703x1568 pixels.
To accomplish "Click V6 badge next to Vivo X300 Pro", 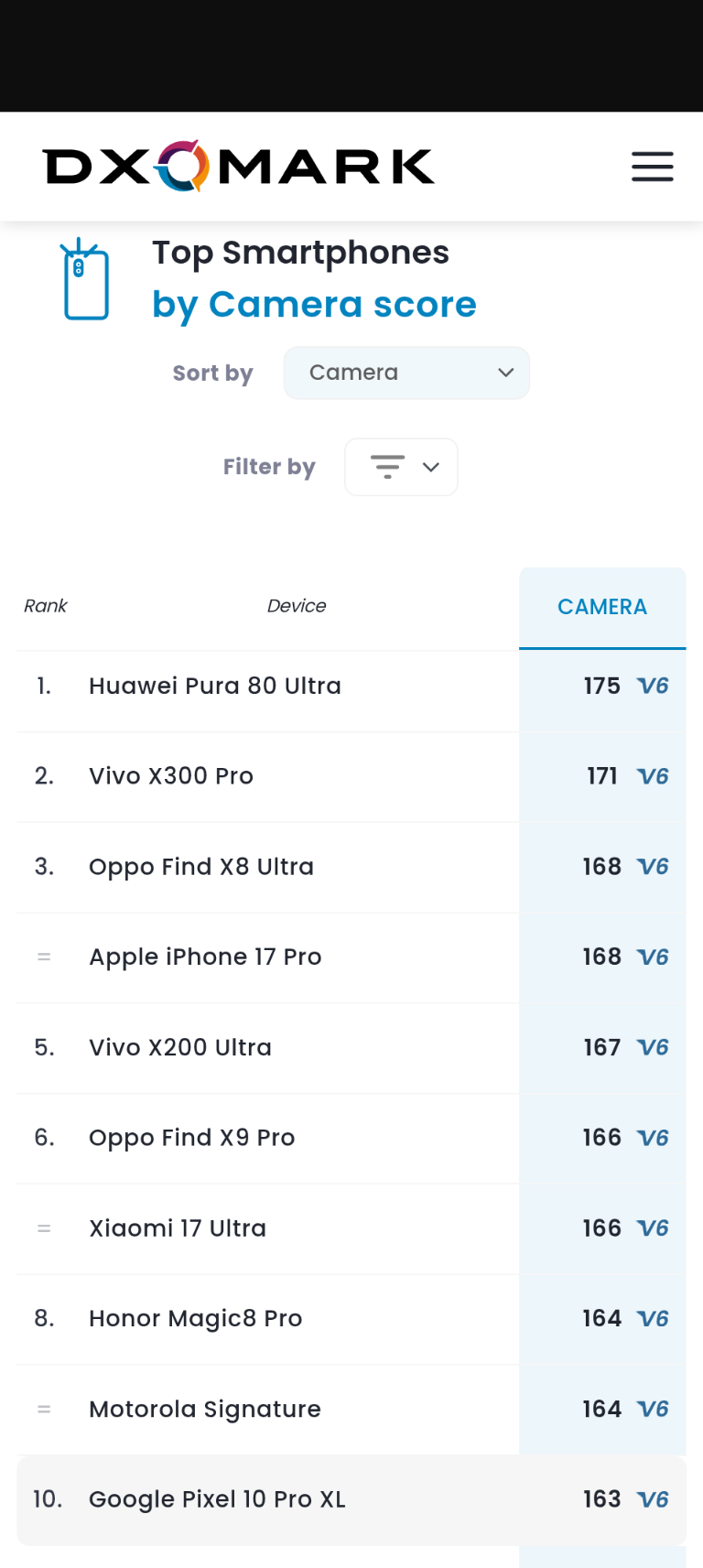I will (653, 776).
